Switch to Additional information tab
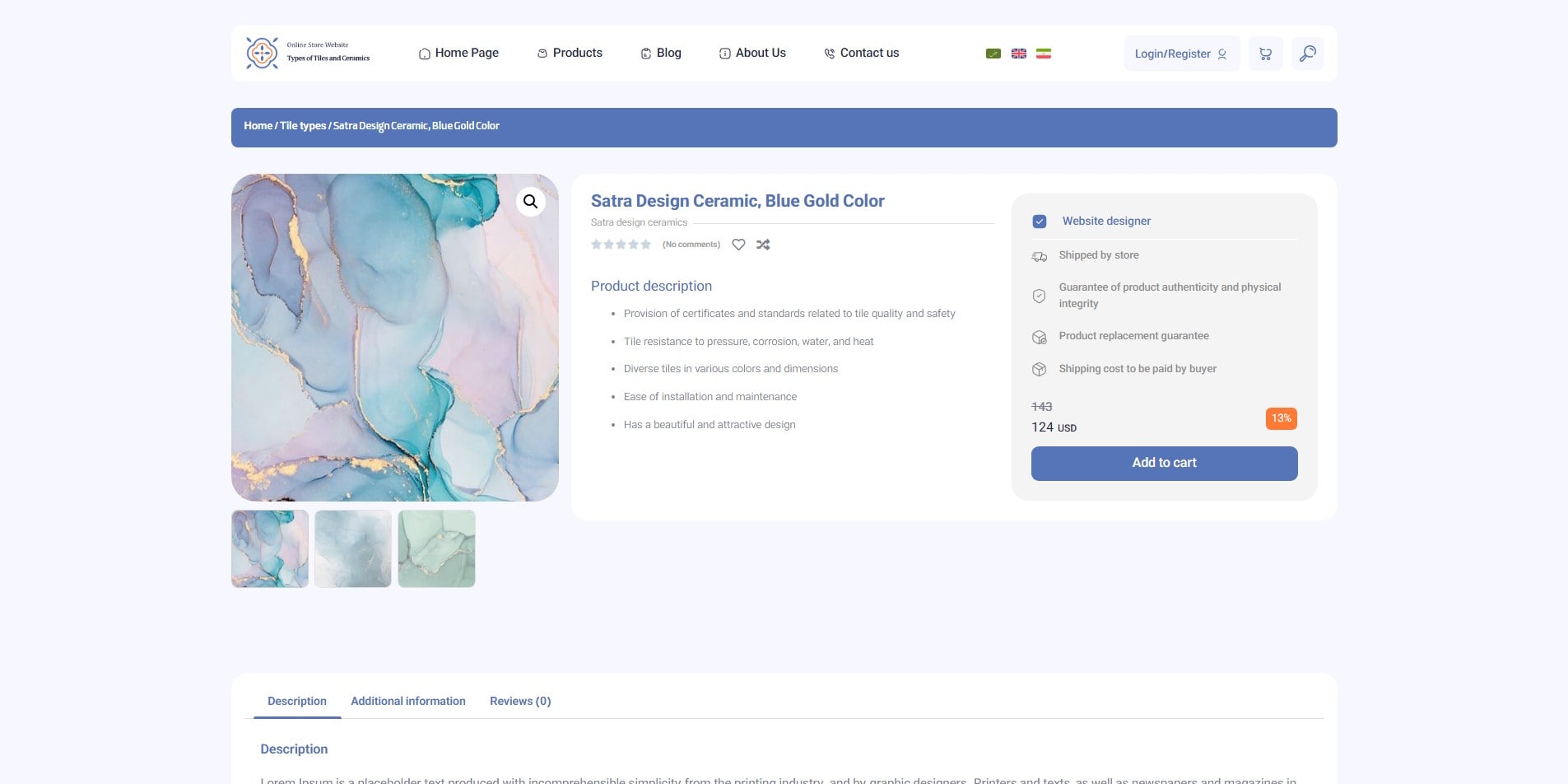This screenshot has width=1568, height=784. [408, 701]
